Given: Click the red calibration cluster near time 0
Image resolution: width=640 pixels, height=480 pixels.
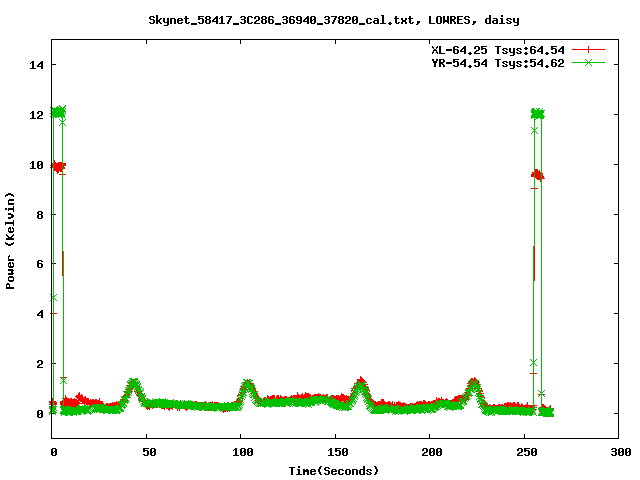Looking at the screenshot, I should coord(58,167).
